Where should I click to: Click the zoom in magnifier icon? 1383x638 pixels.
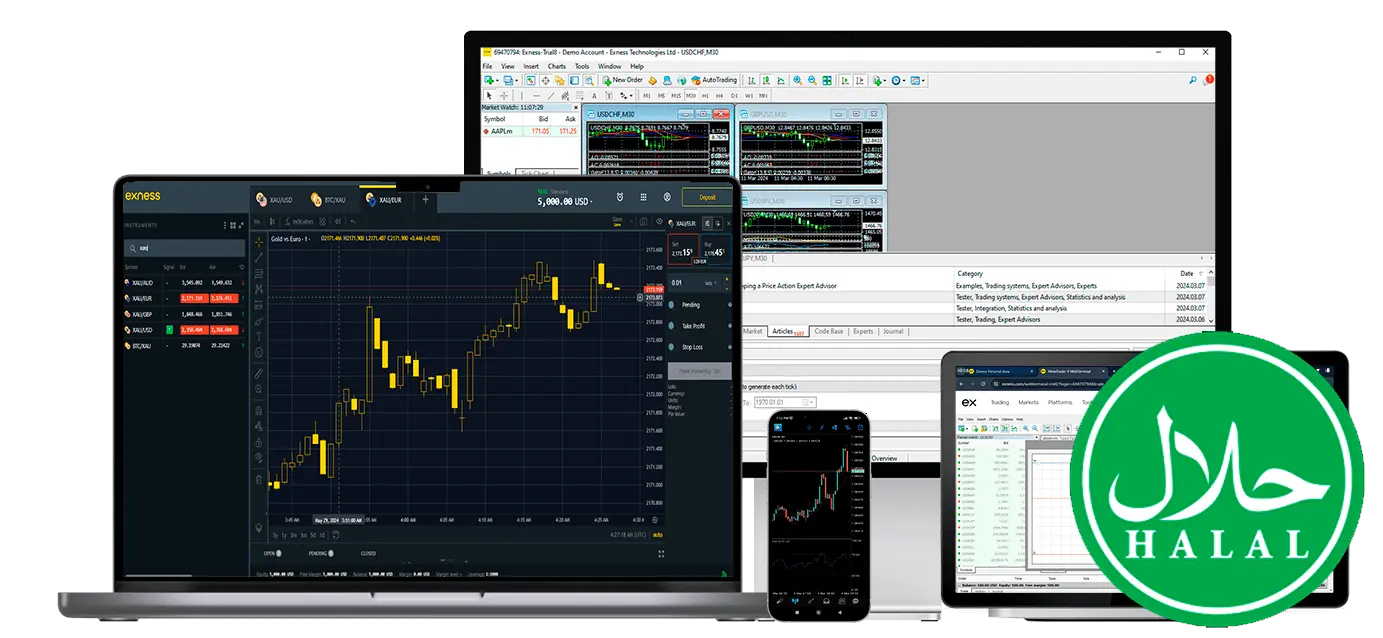pos(797,80)
